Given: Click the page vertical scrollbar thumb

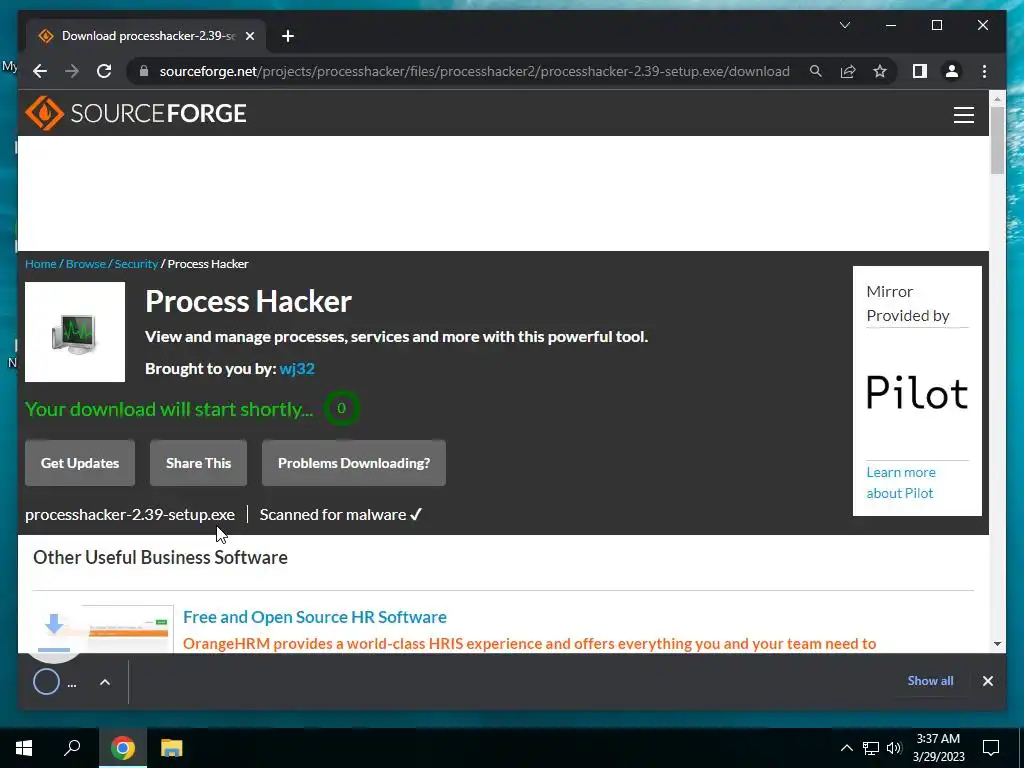Looking at the screenshot, I should [x=997, y=140].
